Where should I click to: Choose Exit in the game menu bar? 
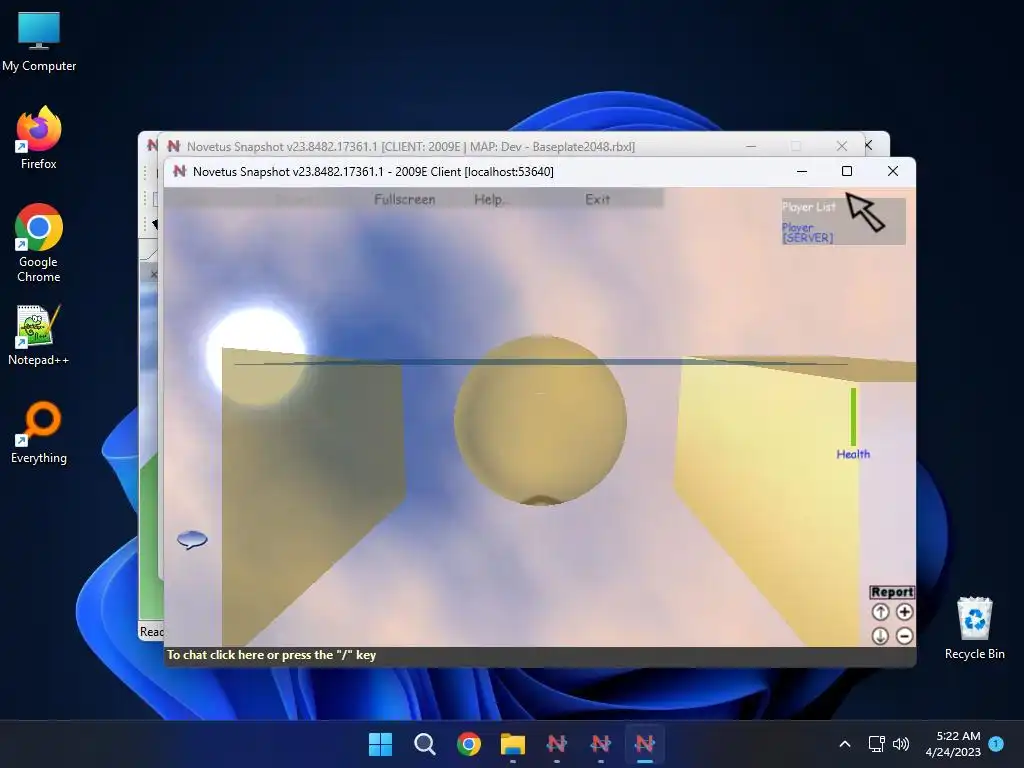click(597, 199)
